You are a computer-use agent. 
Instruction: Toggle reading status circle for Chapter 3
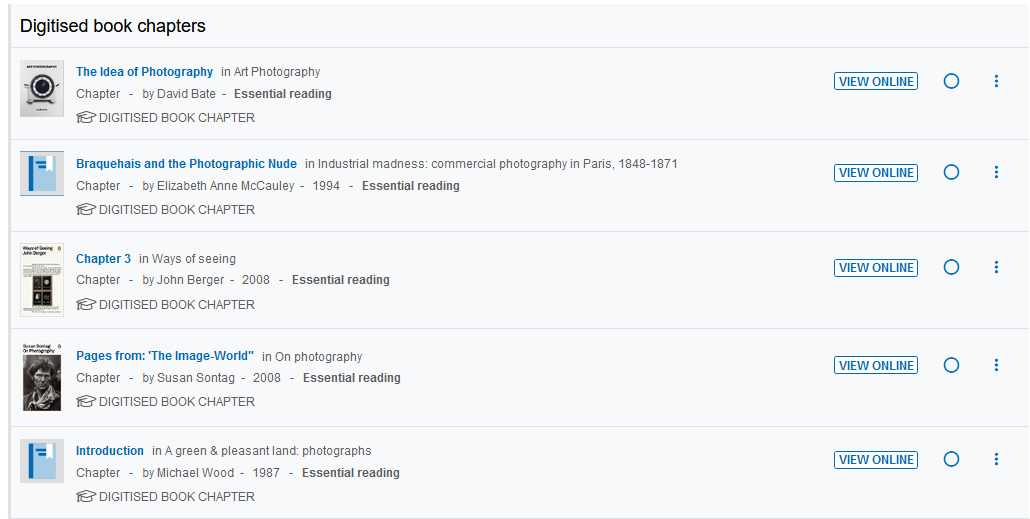(x=951, y=267)
